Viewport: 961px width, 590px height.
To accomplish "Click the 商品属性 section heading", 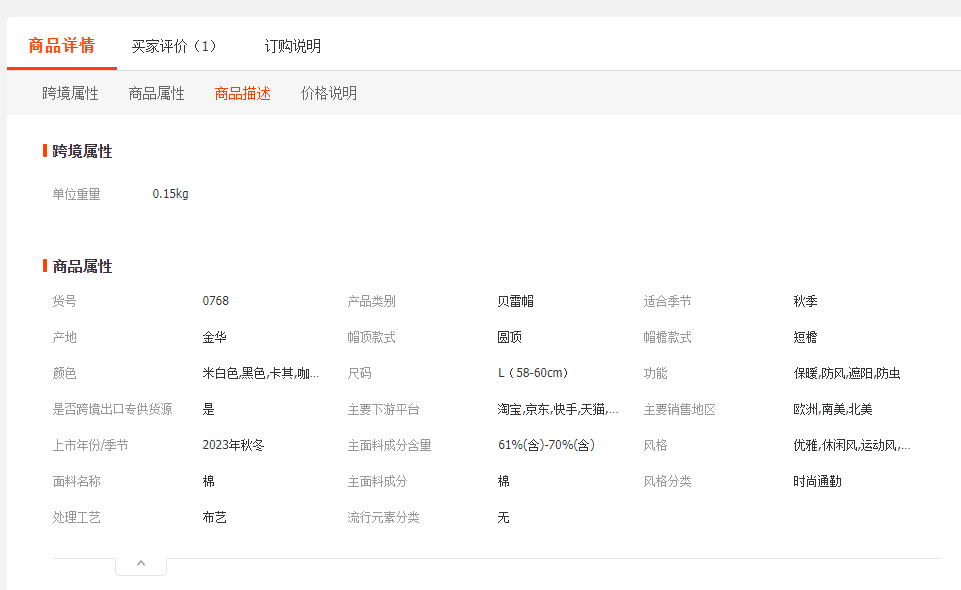I will [x=82, y=266].
